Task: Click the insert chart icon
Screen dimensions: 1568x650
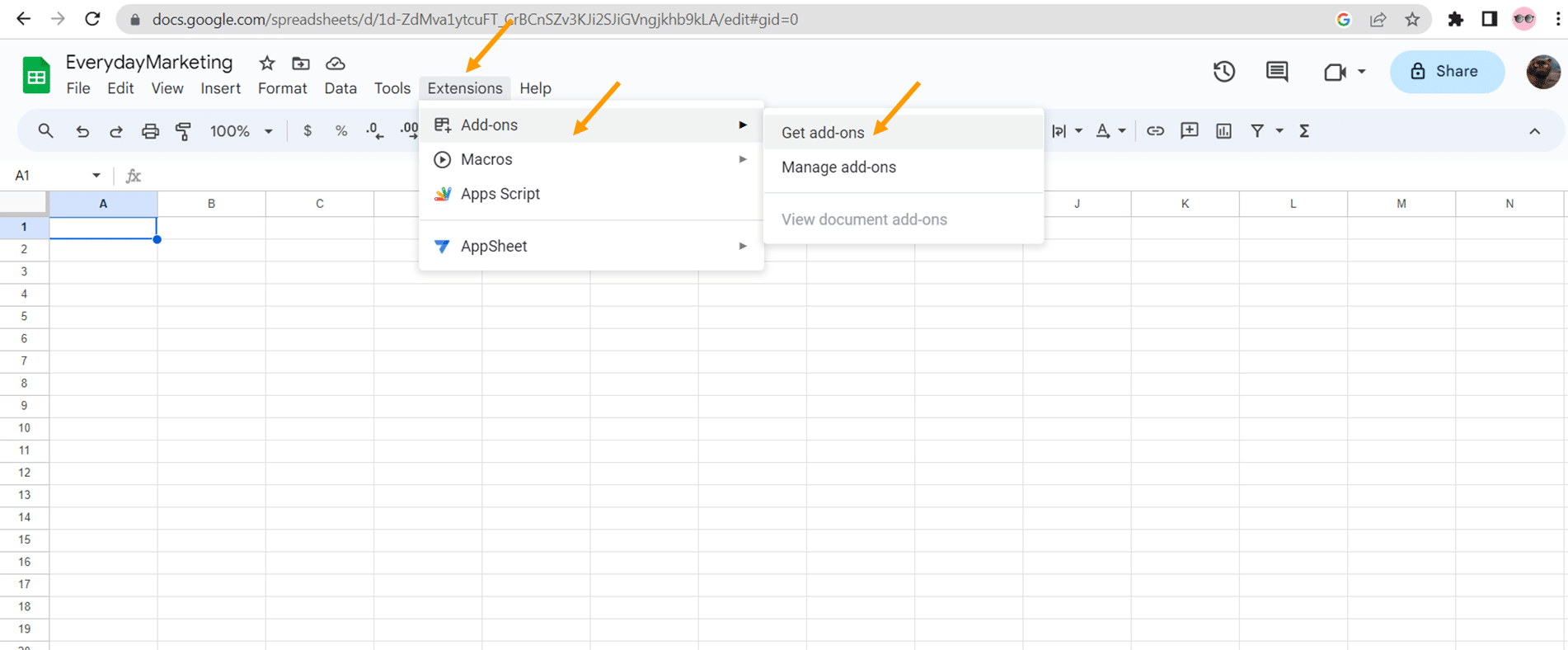Action: 1223,131
